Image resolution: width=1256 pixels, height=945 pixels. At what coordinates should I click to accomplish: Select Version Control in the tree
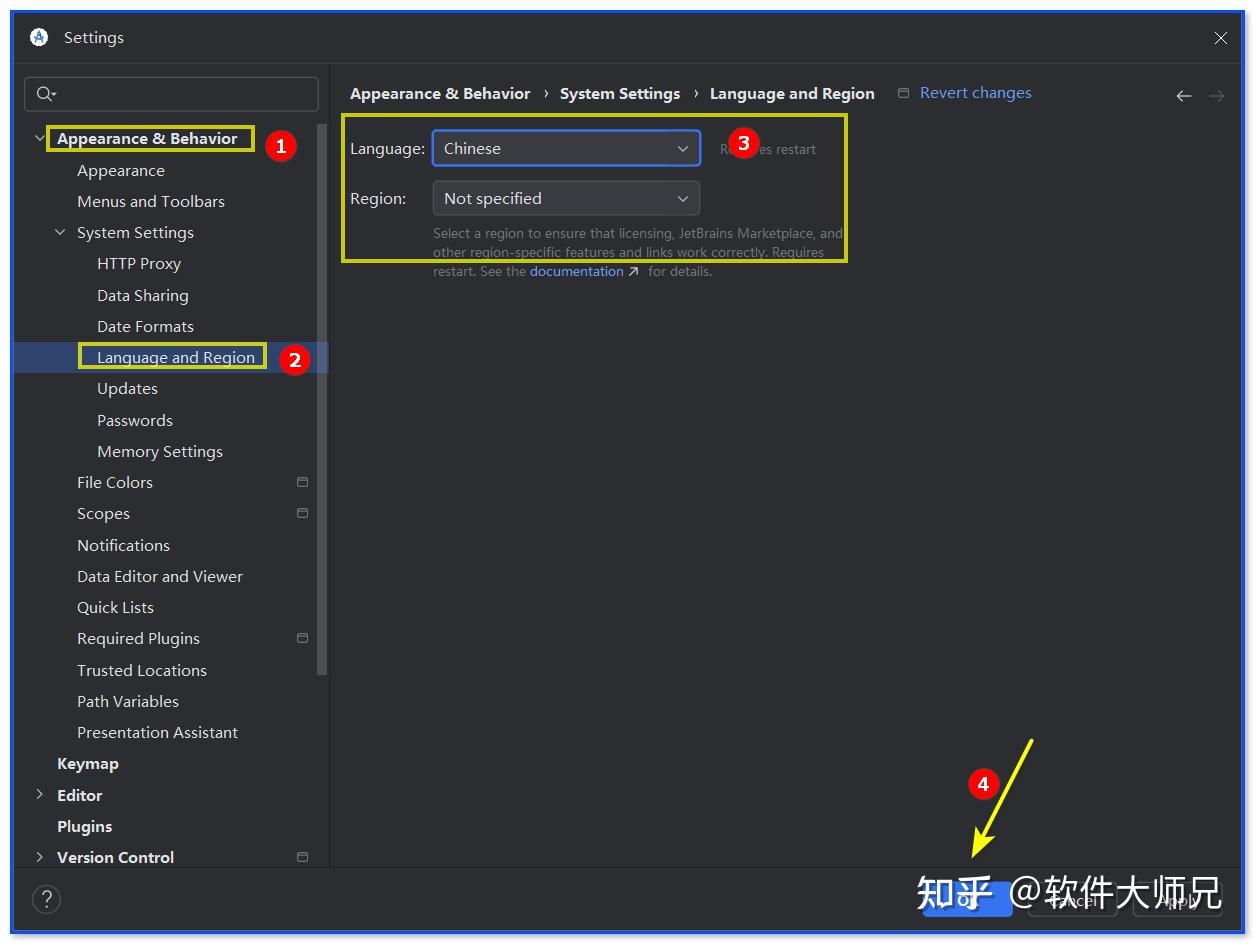tap(115, 858)
